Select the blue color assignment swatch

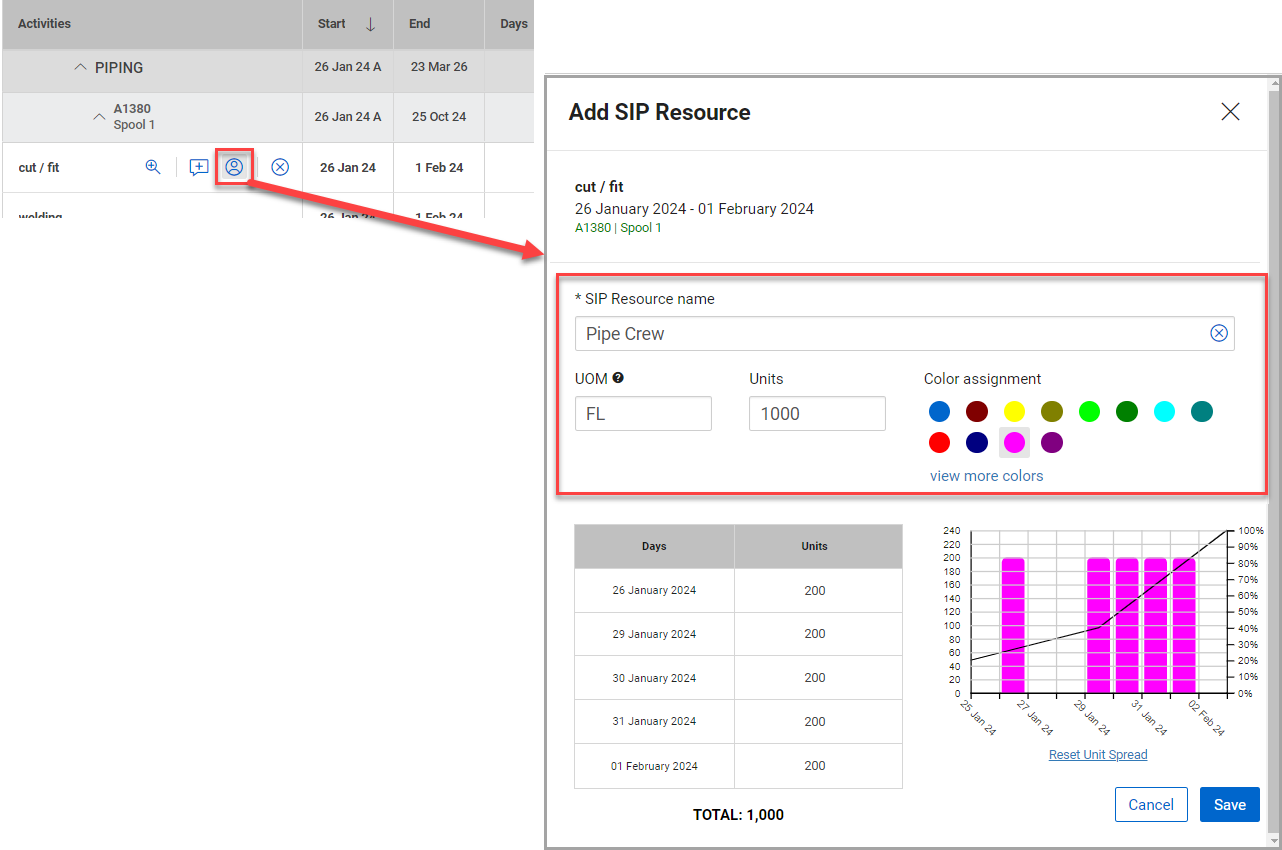pyautogui.click(x=939, y=411)
